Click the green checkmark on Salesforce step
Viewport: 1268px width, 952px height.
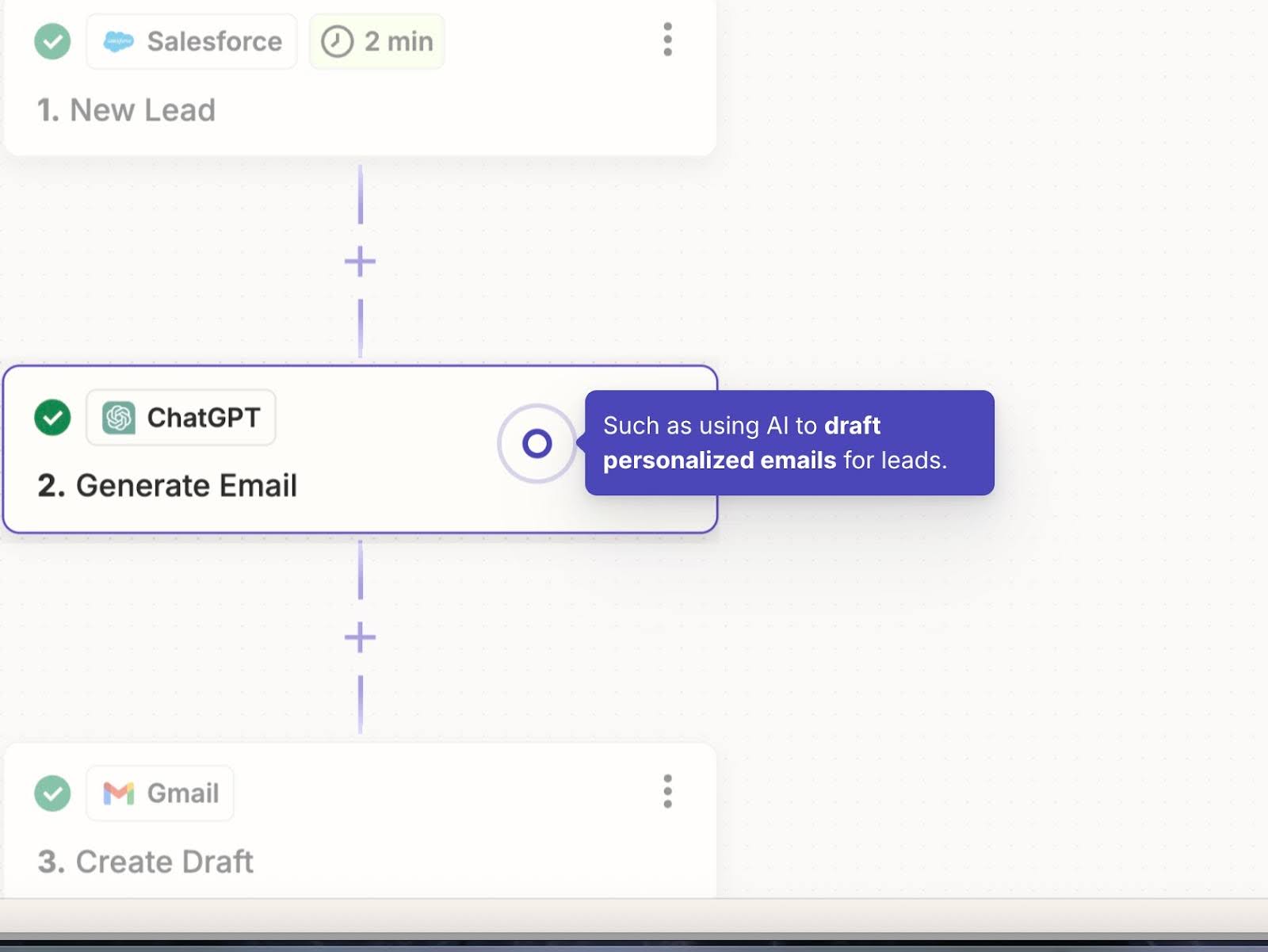[52, 41]
